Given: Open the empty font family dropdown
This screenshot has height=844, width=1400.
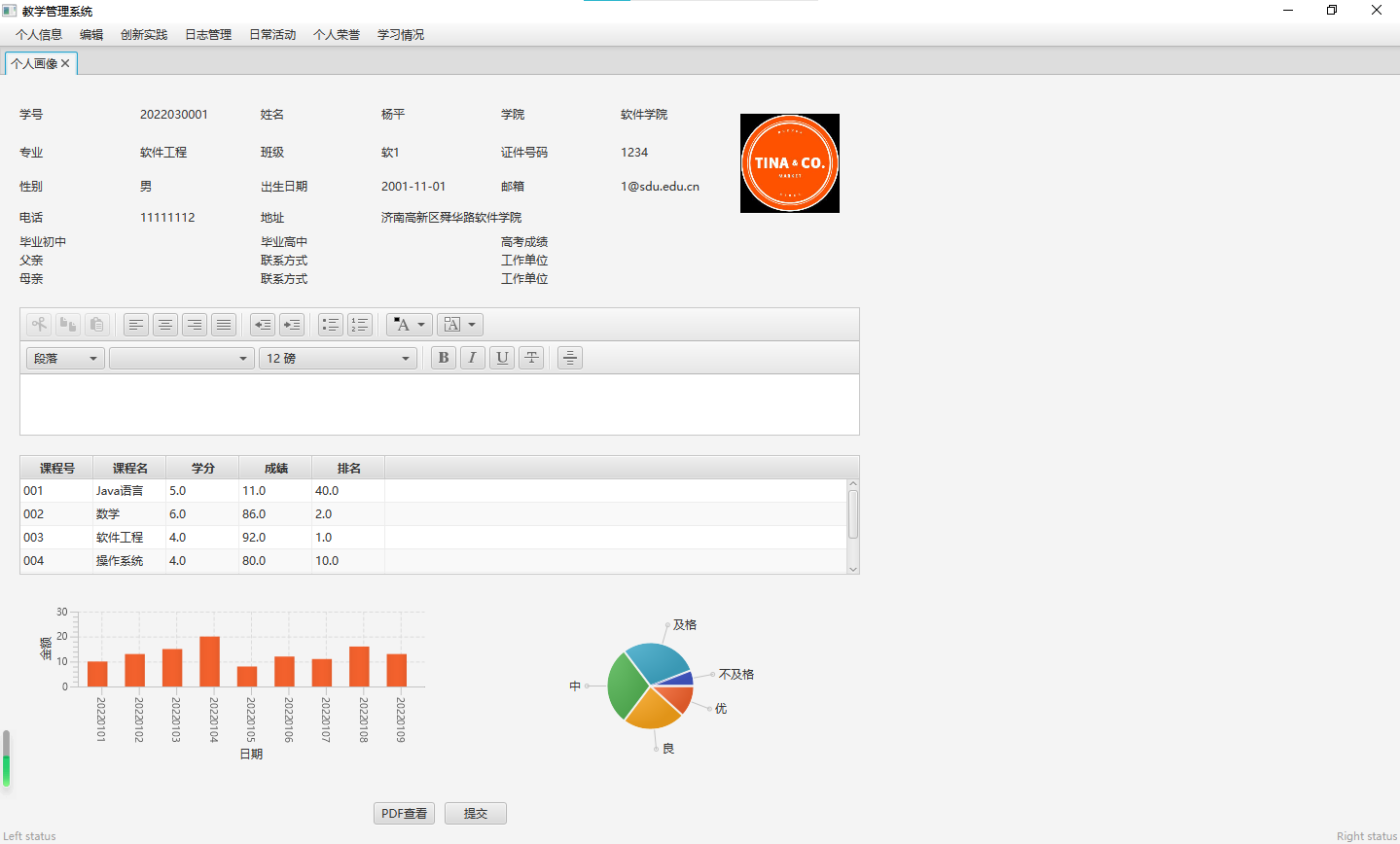Looking at the screenshot, I should point(182,359).
